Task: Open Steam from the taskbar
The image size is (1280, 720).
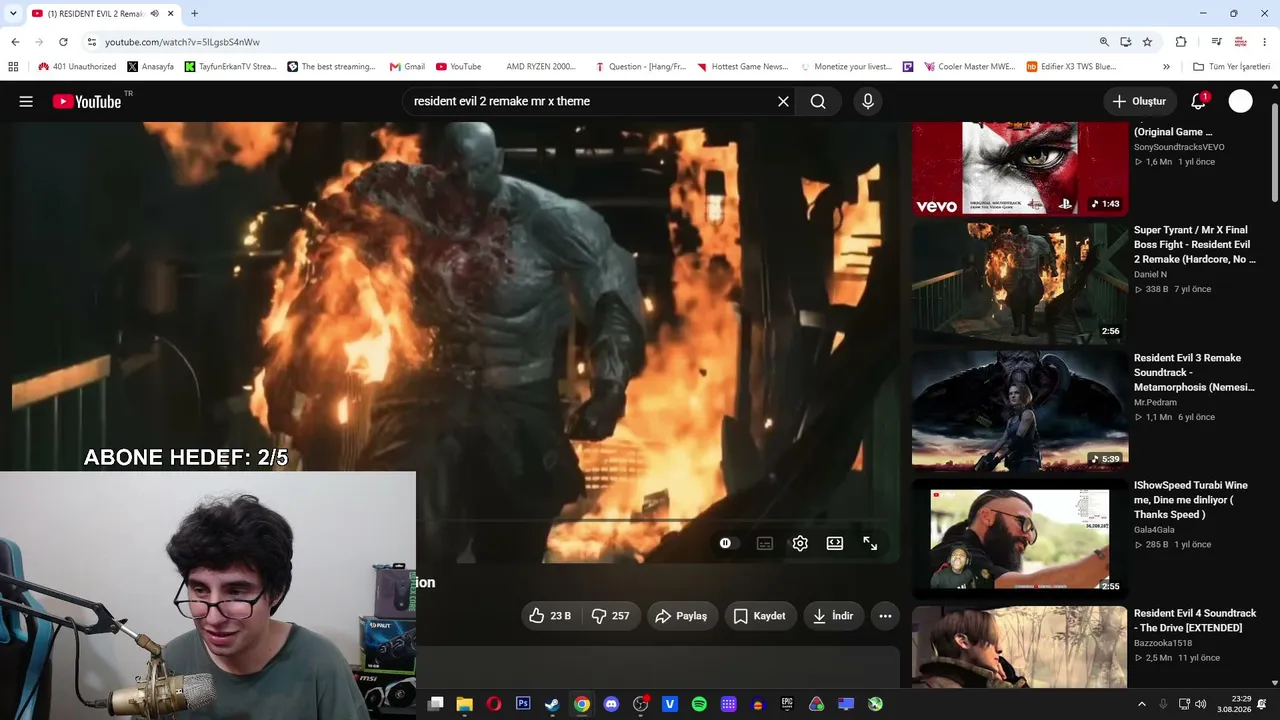Action: point(552,704)
